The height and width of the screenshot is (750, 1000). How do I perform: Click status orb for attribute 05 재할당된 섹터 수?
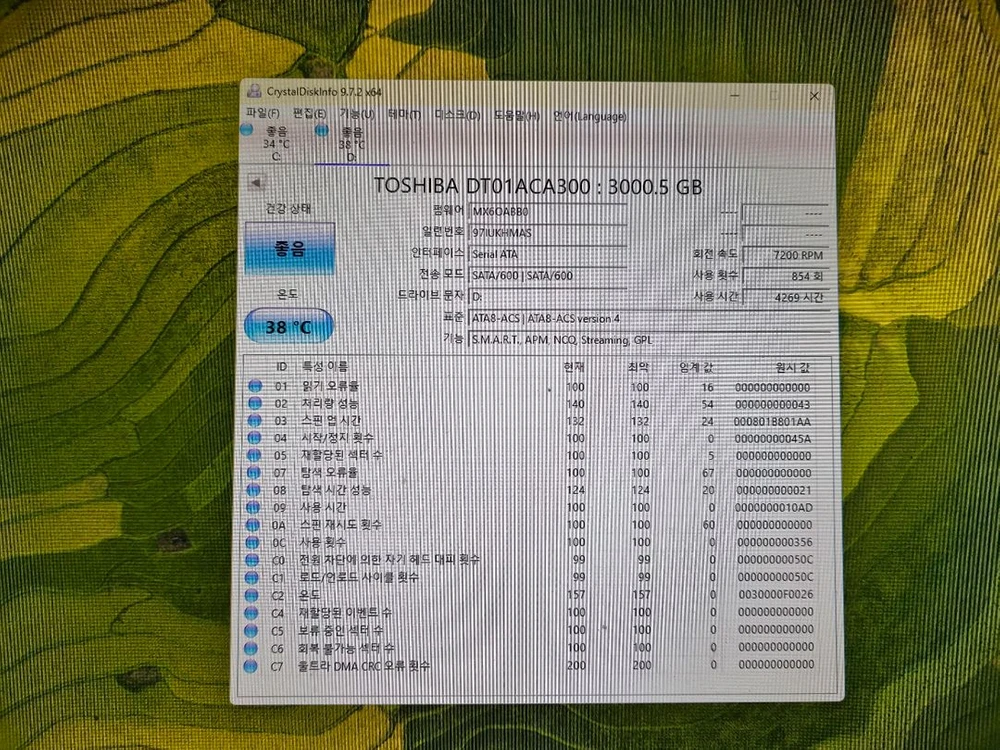[x=254, y=455]
